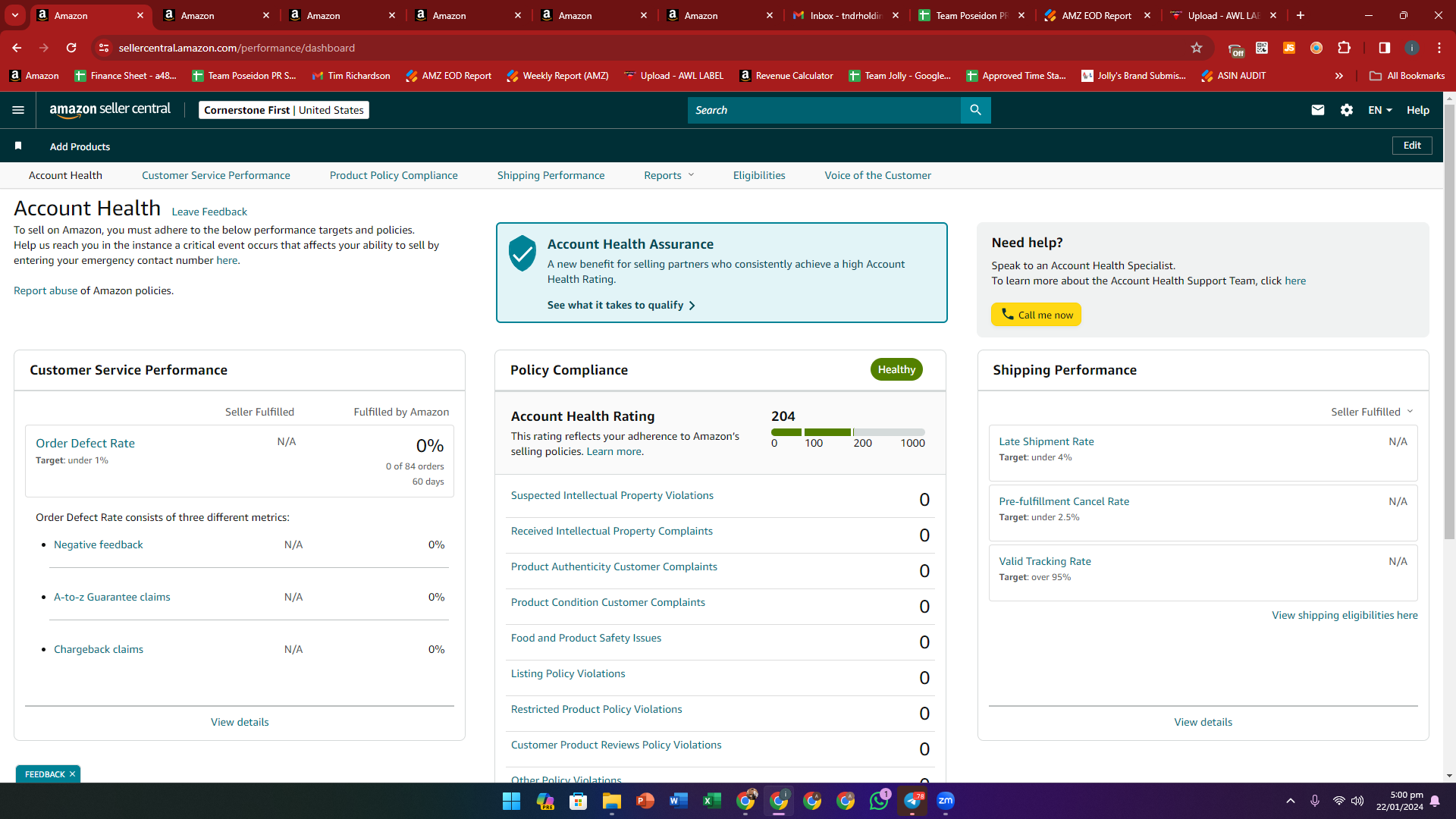Dismiss the FEEDBACK tab with its X
1456x819 pixels.
point(72,774)
